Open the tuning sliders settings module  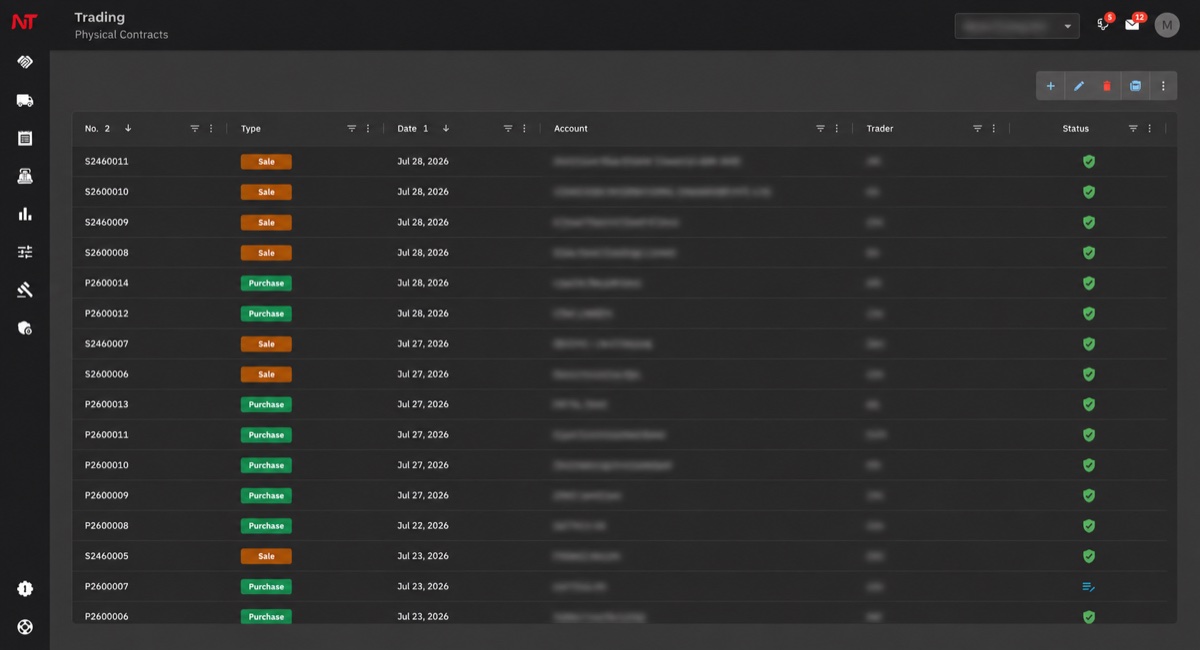pyautogui.click(x=25, y=252)
